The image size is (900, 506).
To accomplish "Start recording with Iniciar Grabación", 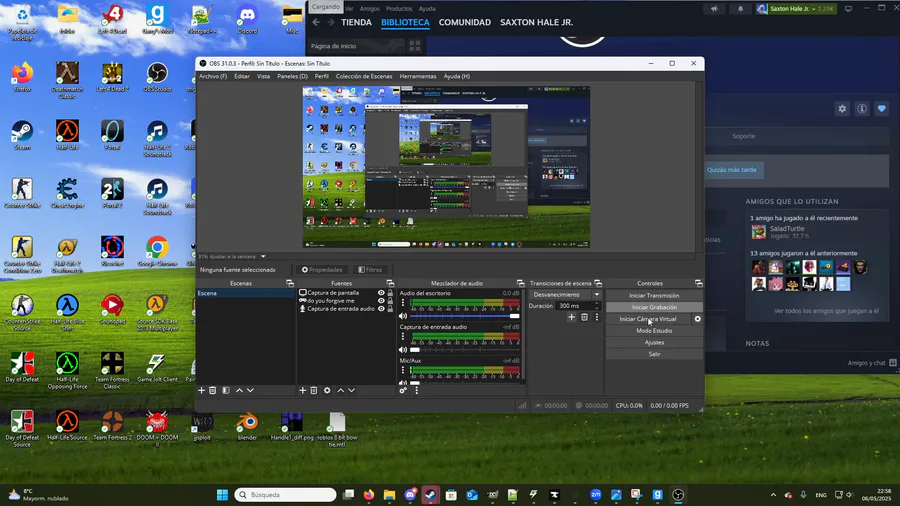I will click(x=654, y=307).
